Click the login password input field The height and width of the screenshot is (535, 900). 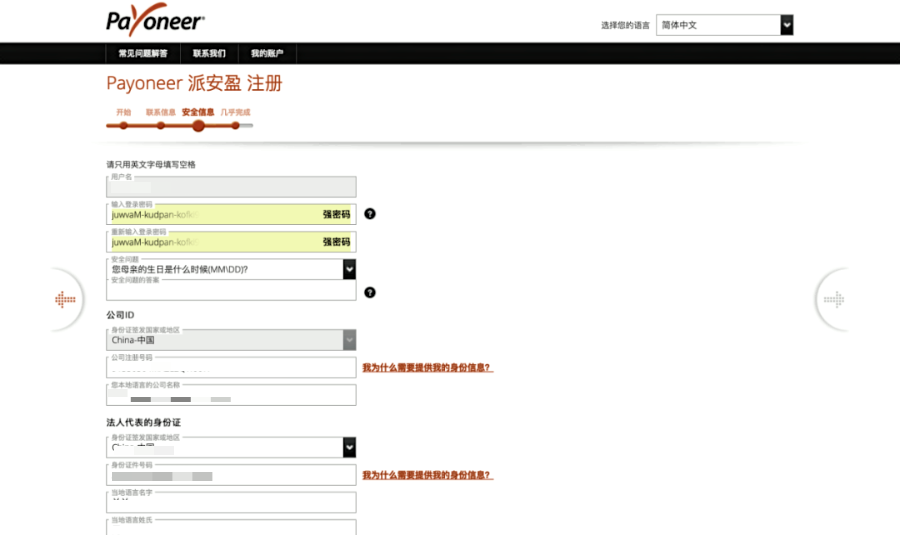click(x=215, y=214)
